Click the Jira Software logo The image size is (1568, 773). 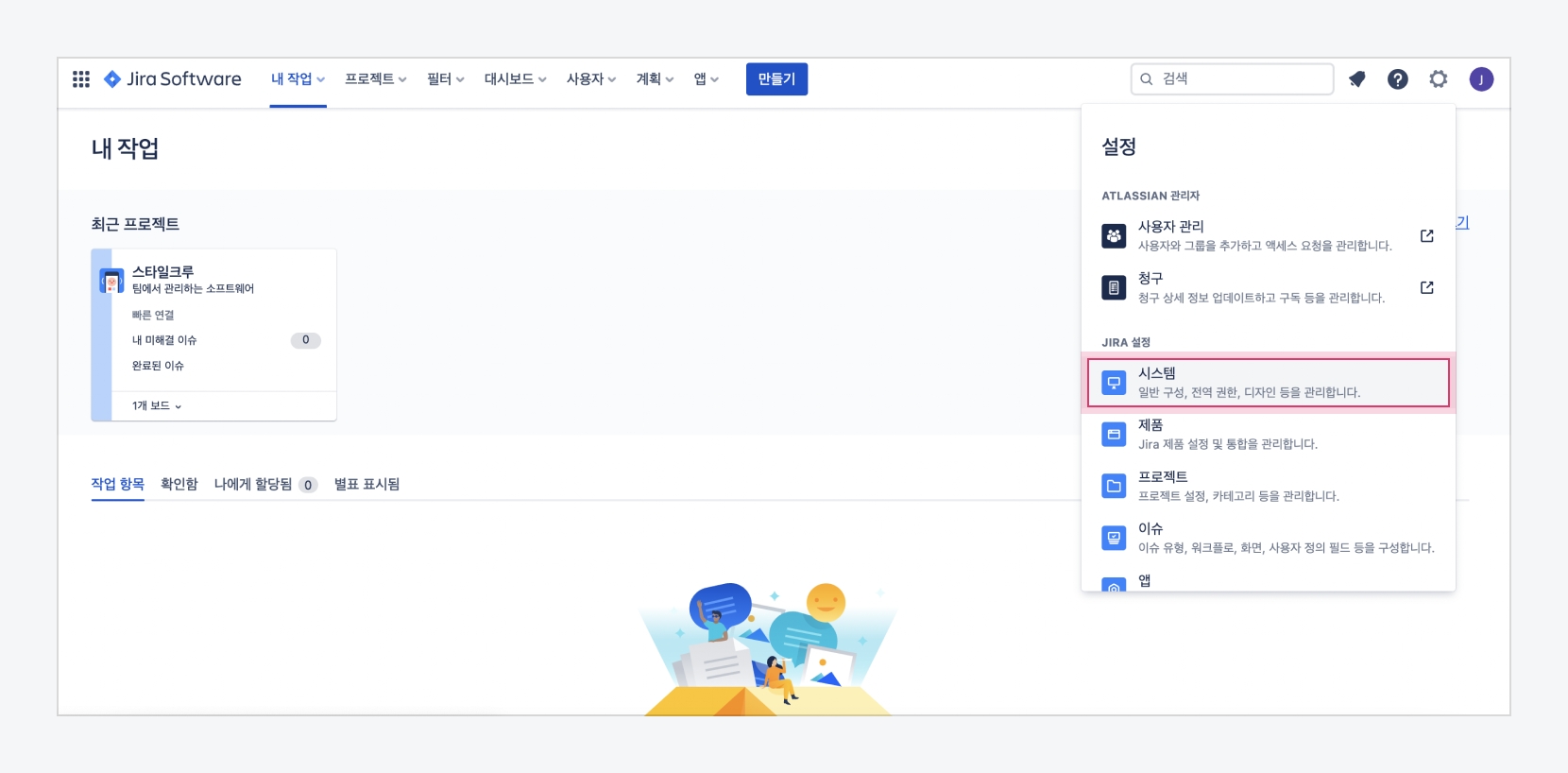coord(173,79)
